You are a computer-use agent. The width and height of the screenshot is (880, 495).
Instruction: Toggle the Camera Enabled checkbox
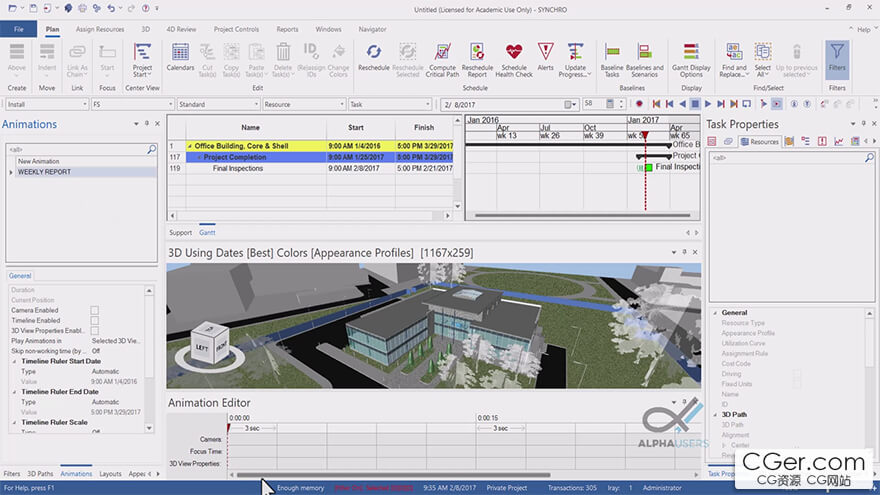point(95,310)
